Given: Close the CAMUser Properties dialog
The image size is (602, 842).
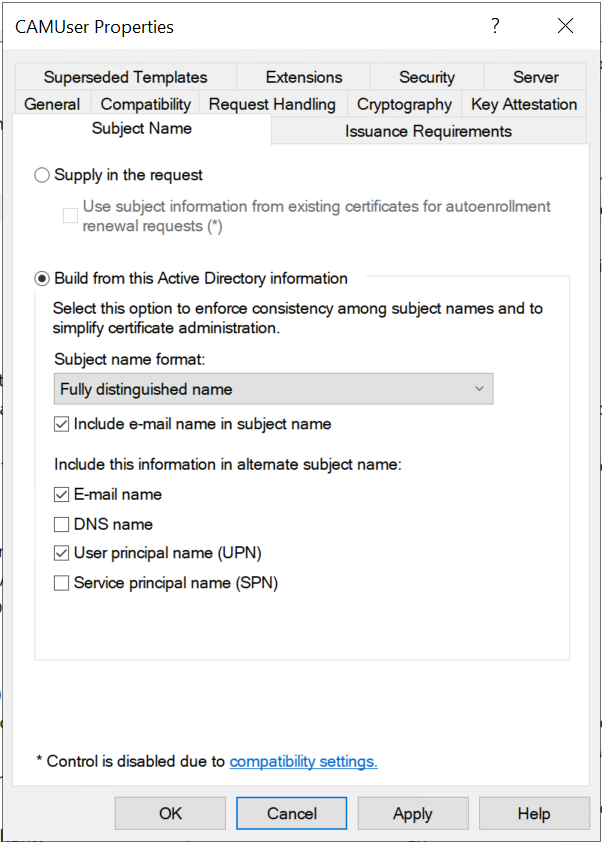Looking at the screenshot, I should (x=565, y=27).
